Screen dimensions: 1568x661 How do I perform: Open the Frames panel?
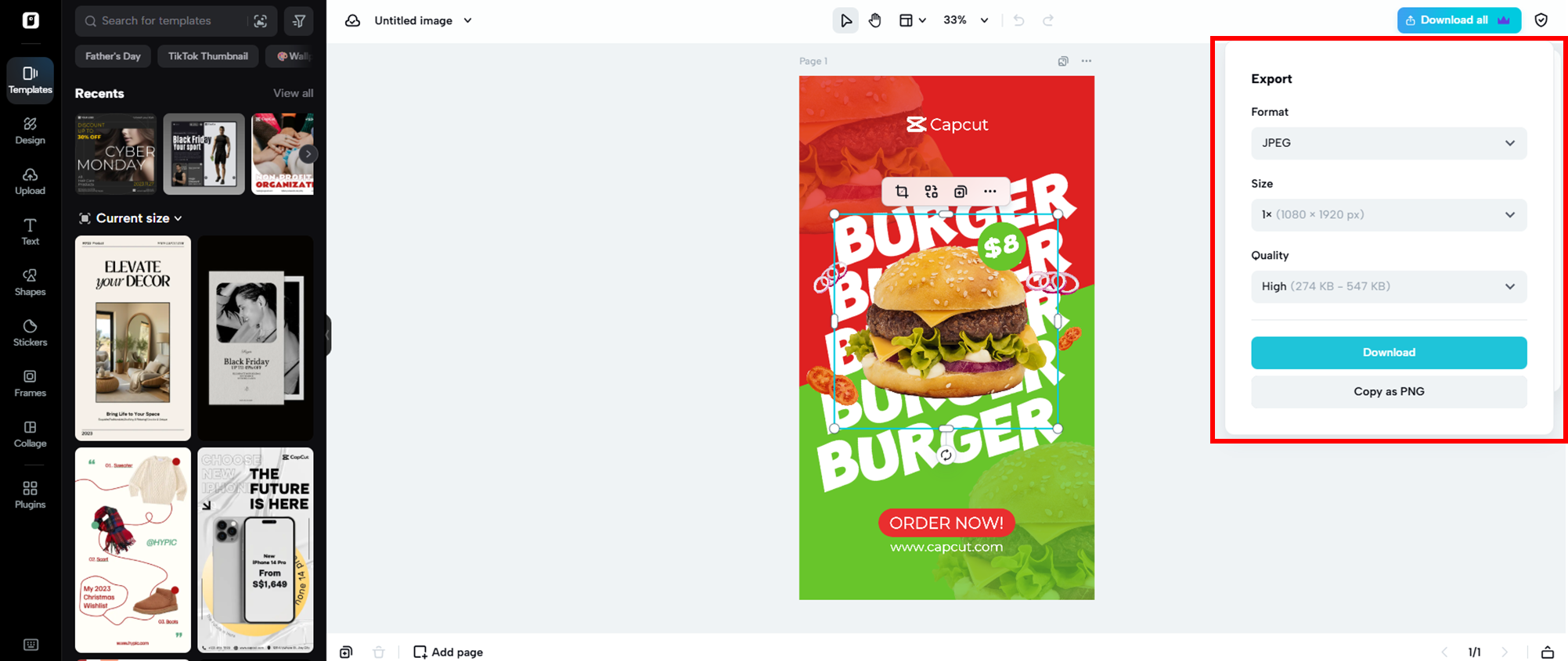[30, 383]
